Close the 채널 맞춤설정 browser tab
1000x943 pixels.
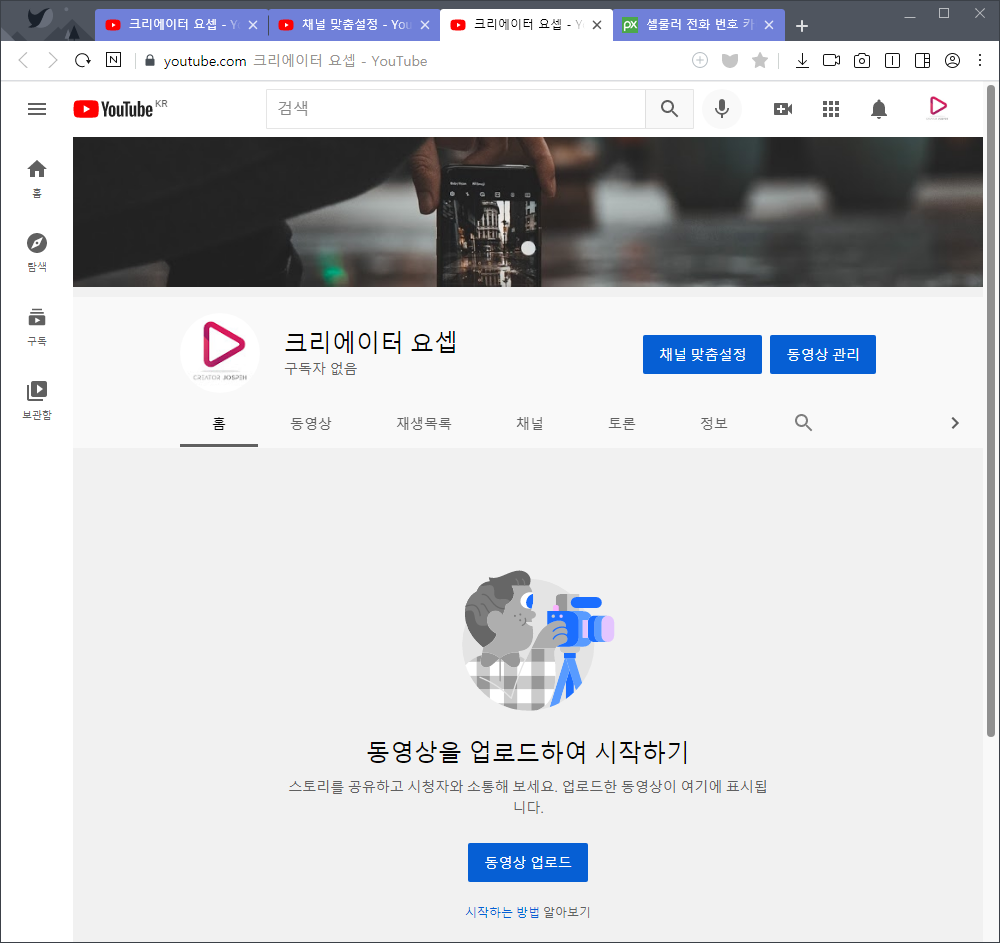click(x=425, y=25)
